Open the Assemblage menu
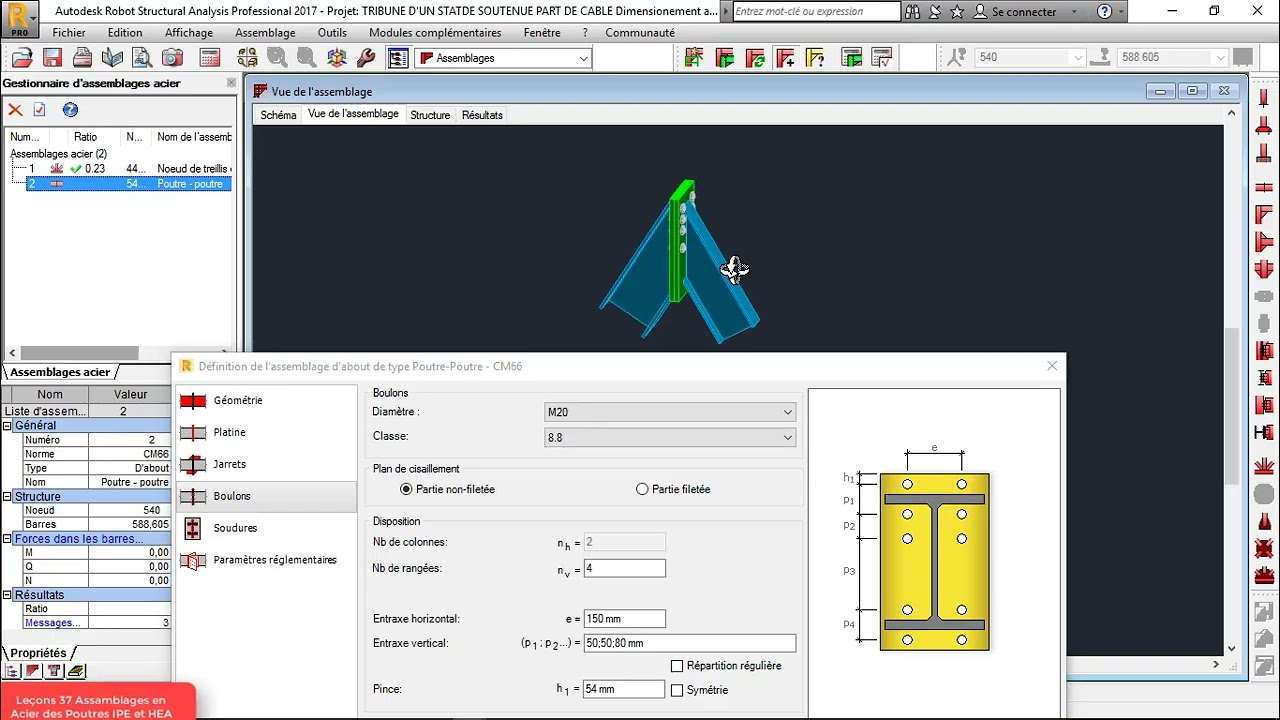This screenshot has height=720, width=1280. 265,33
